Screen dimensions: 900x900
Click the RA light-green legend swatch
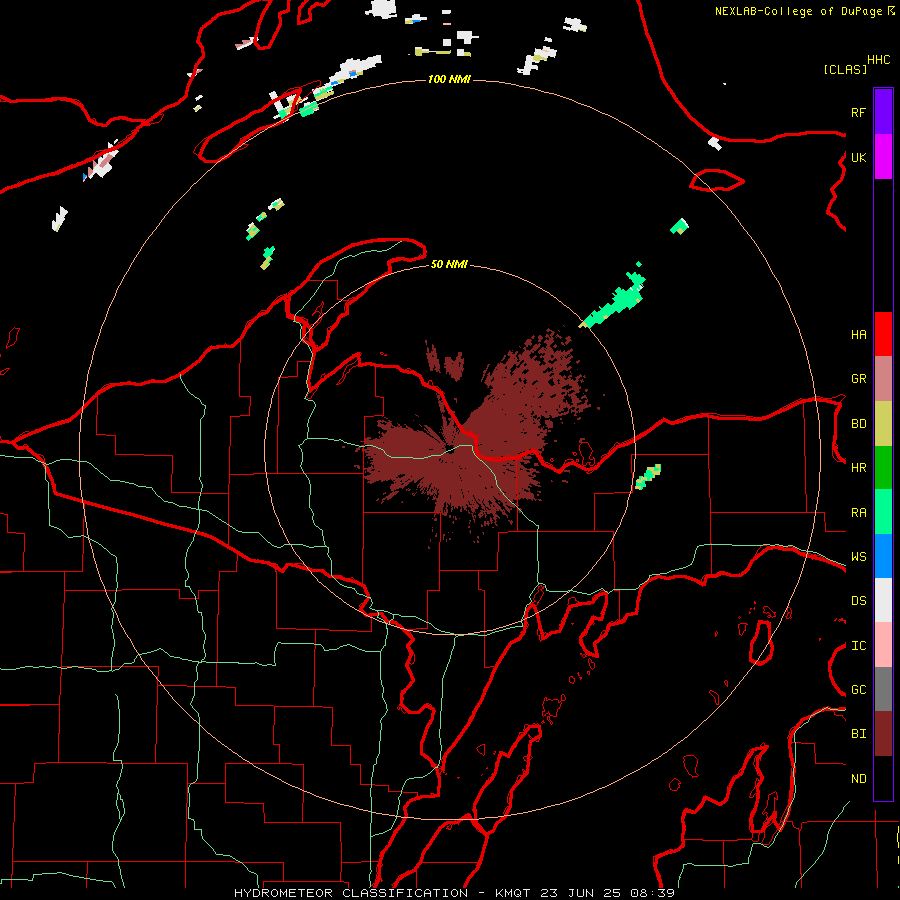coord(883,512)
